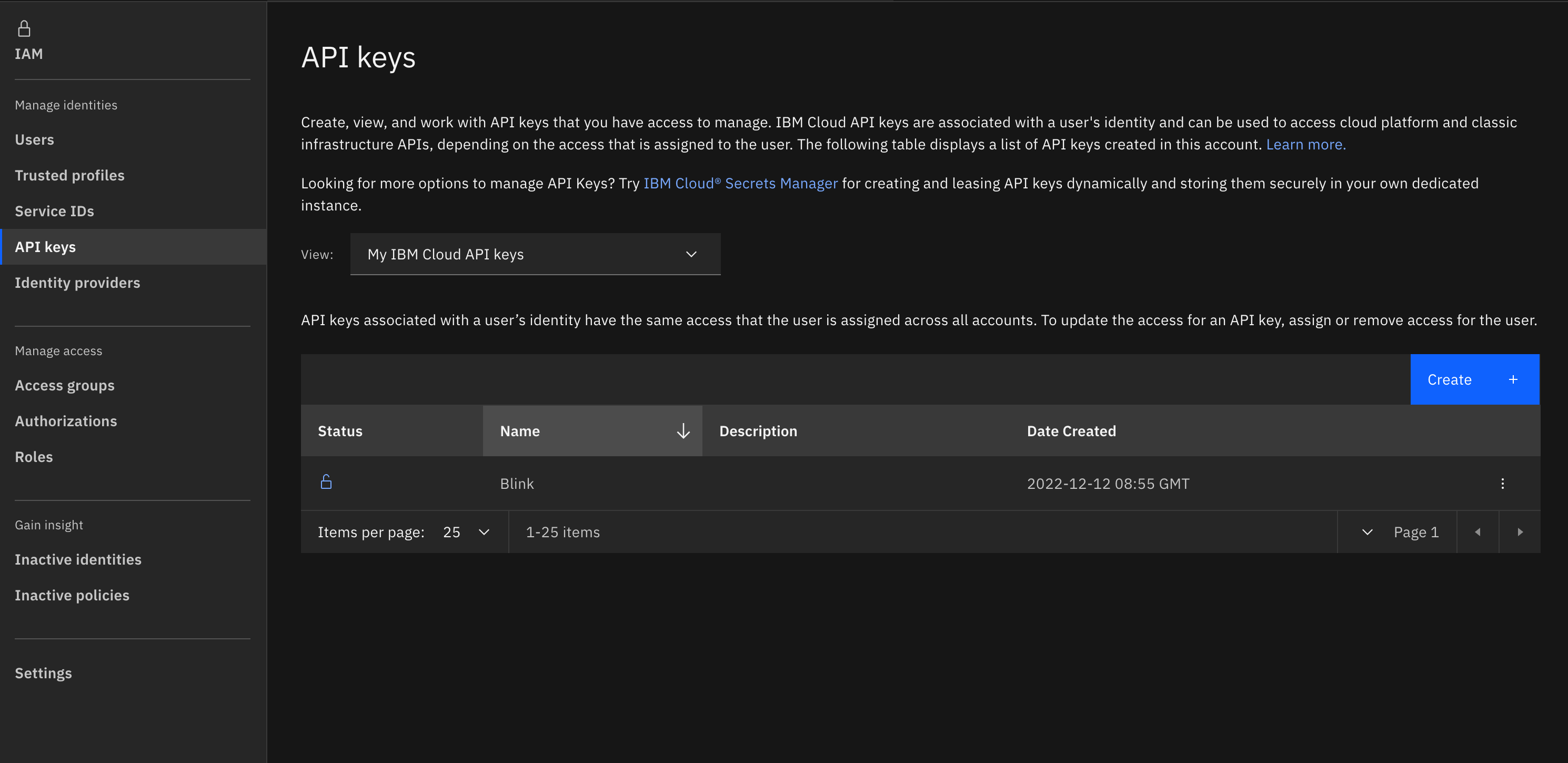Open the Blink row overflow menu

coord(1502,484)
